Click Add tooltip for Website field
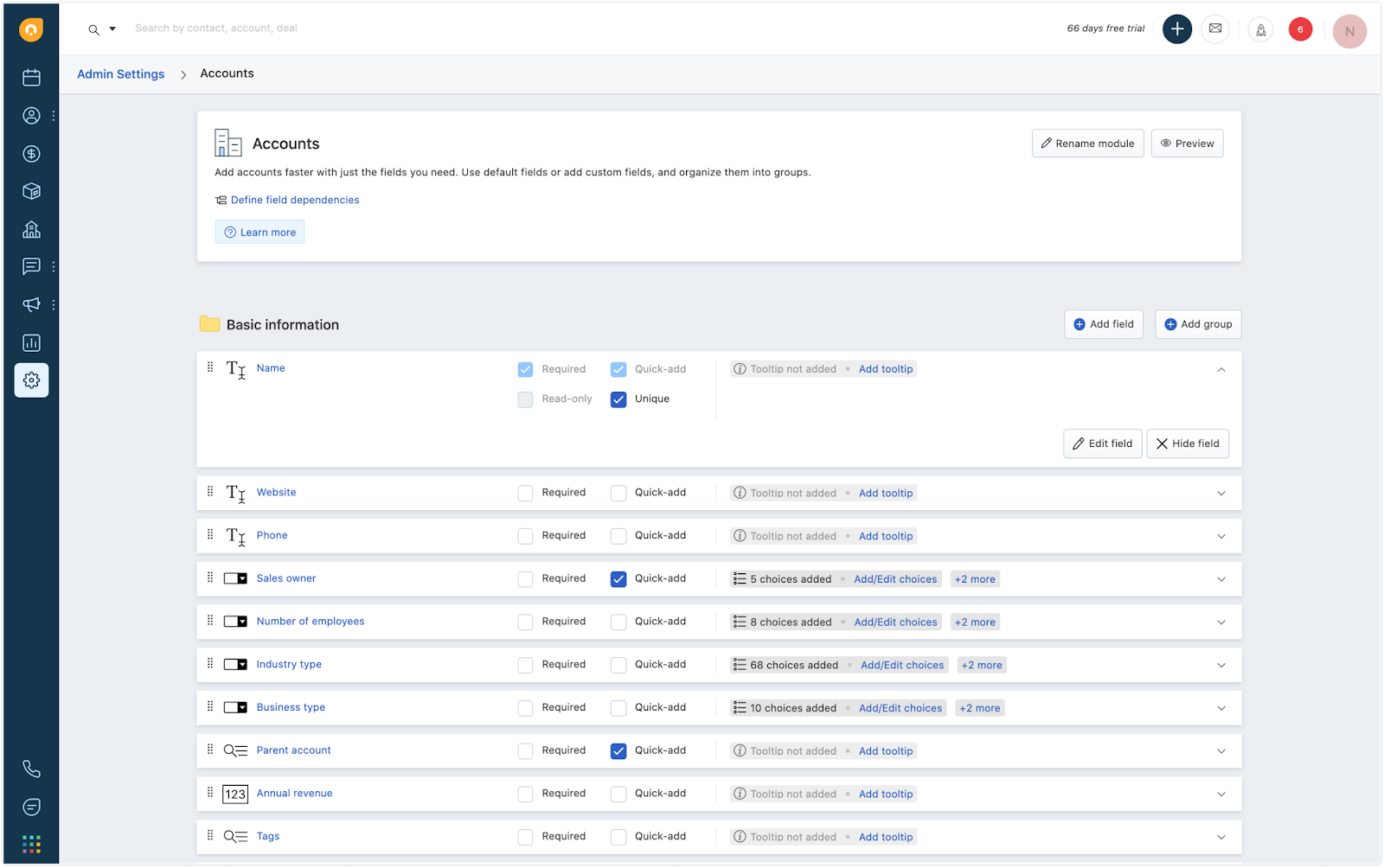1384x868 pixels. 886,494
